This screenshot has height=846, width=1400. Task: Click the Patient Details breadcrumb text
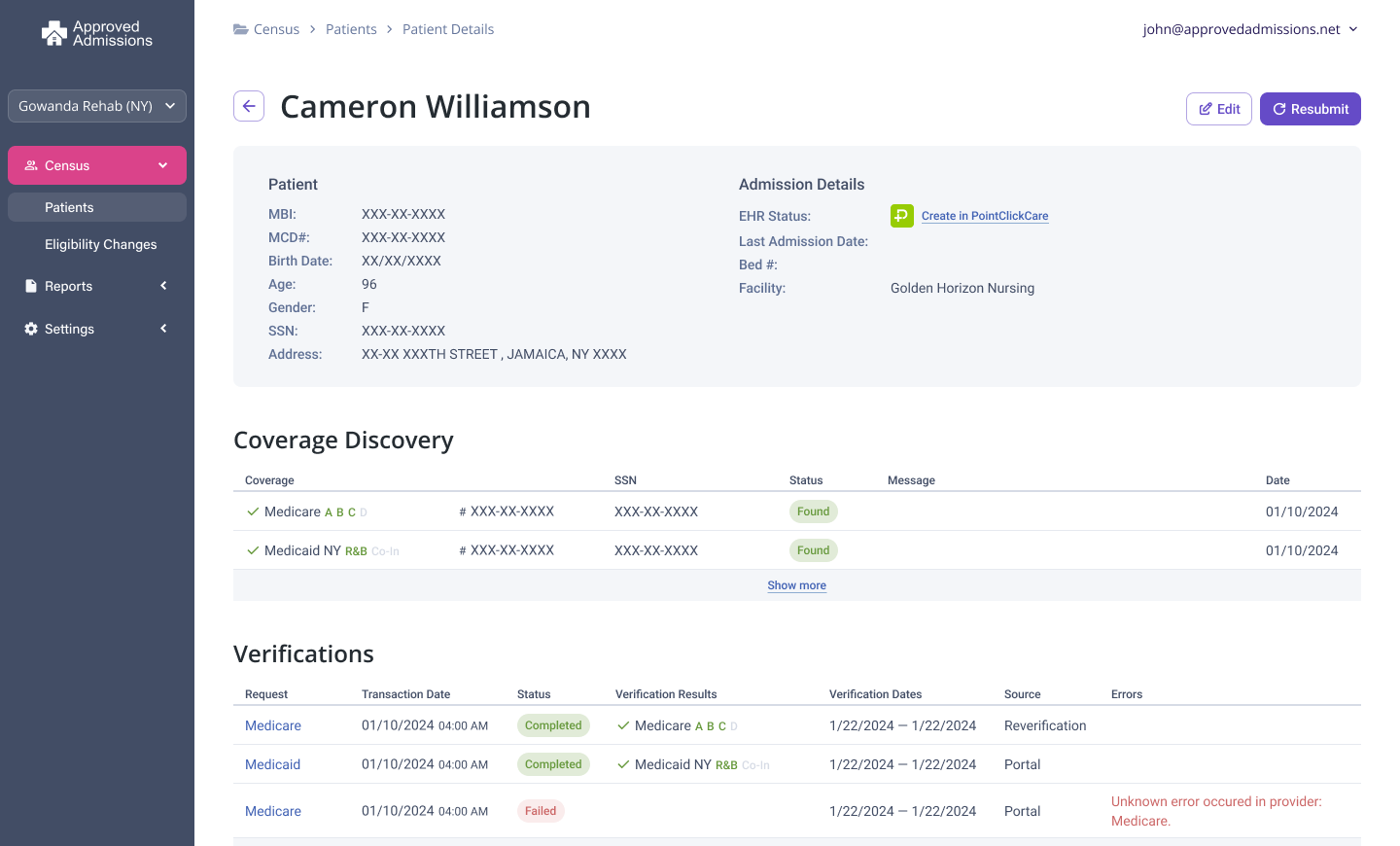click(x=448, y=29)
